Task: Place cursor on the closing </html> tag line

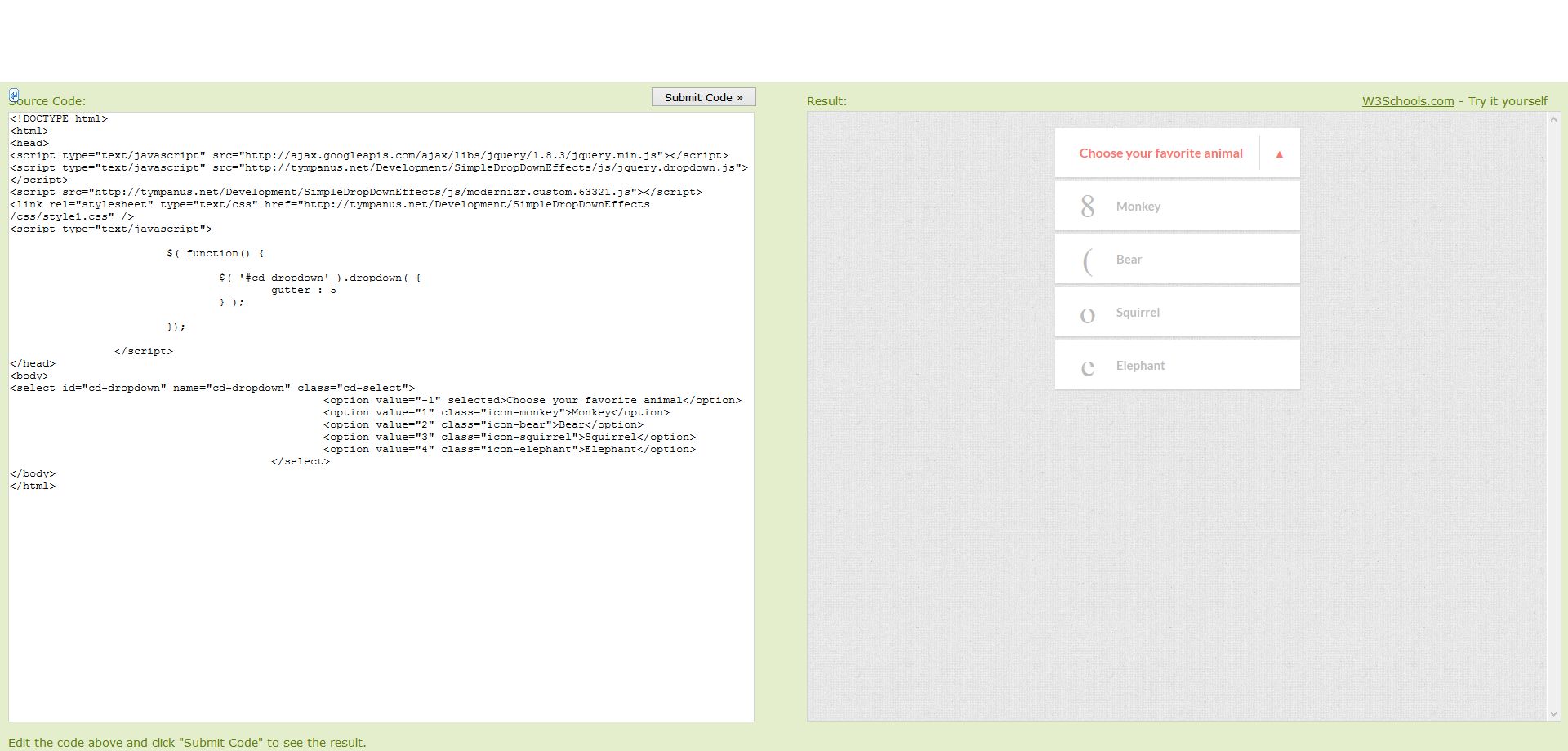Action: (33, 486)
